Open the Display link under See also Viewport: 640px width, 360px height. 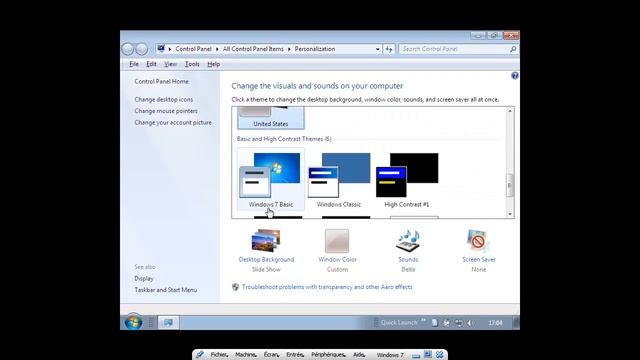click(144, 278)
